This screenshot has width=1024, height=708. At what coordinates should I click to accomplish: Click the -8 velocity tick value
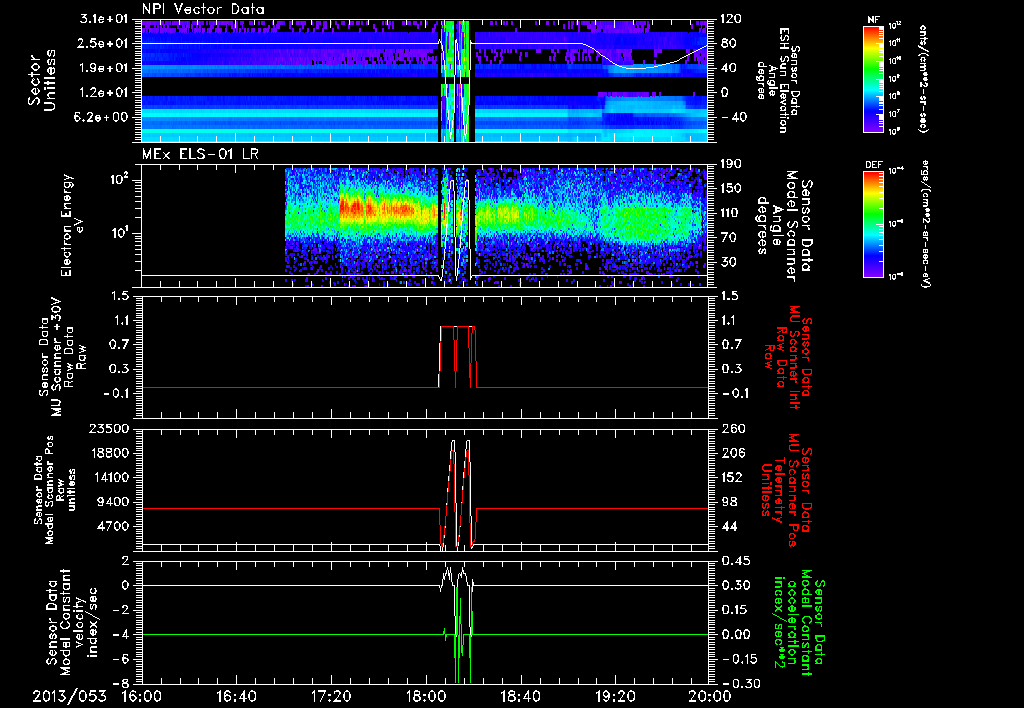tap(121, 683)
